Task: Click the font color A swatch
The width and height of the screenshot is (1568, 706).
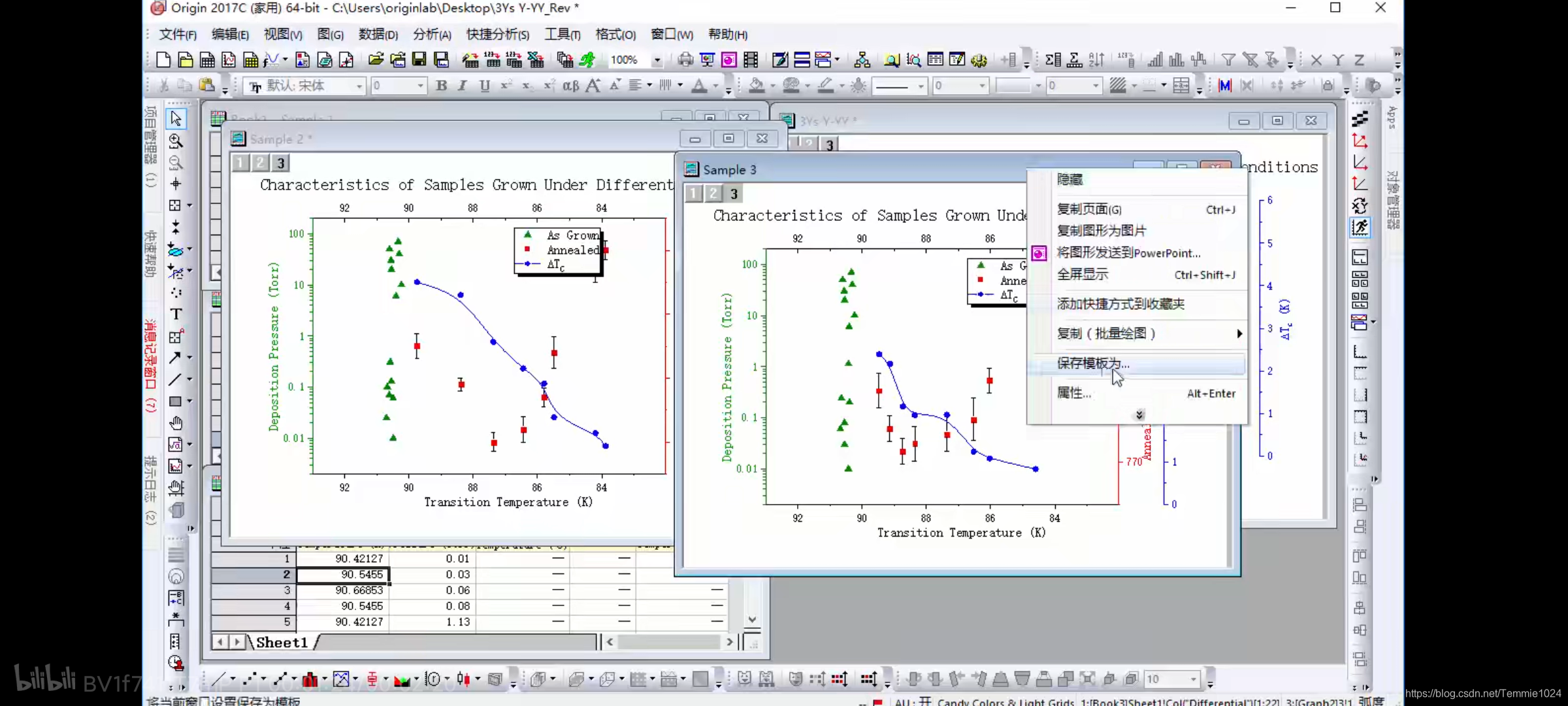Action: coord(698,86)
